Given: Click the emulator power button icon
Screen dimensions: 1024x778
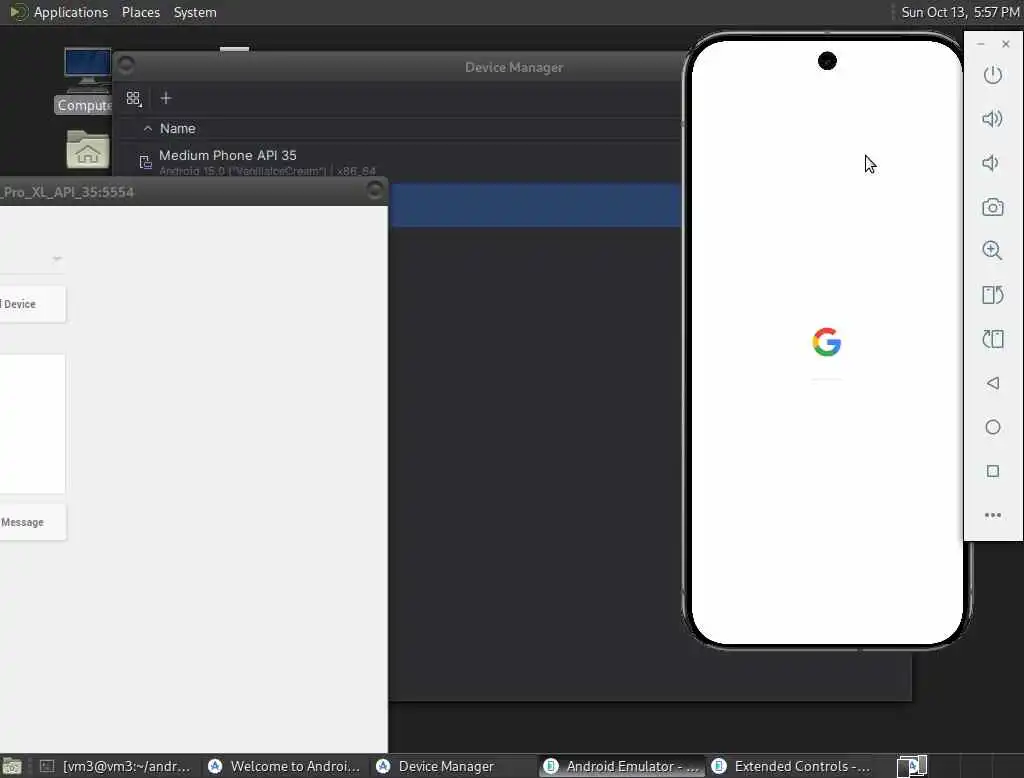Looking at the screenshot, I should 993,75.
